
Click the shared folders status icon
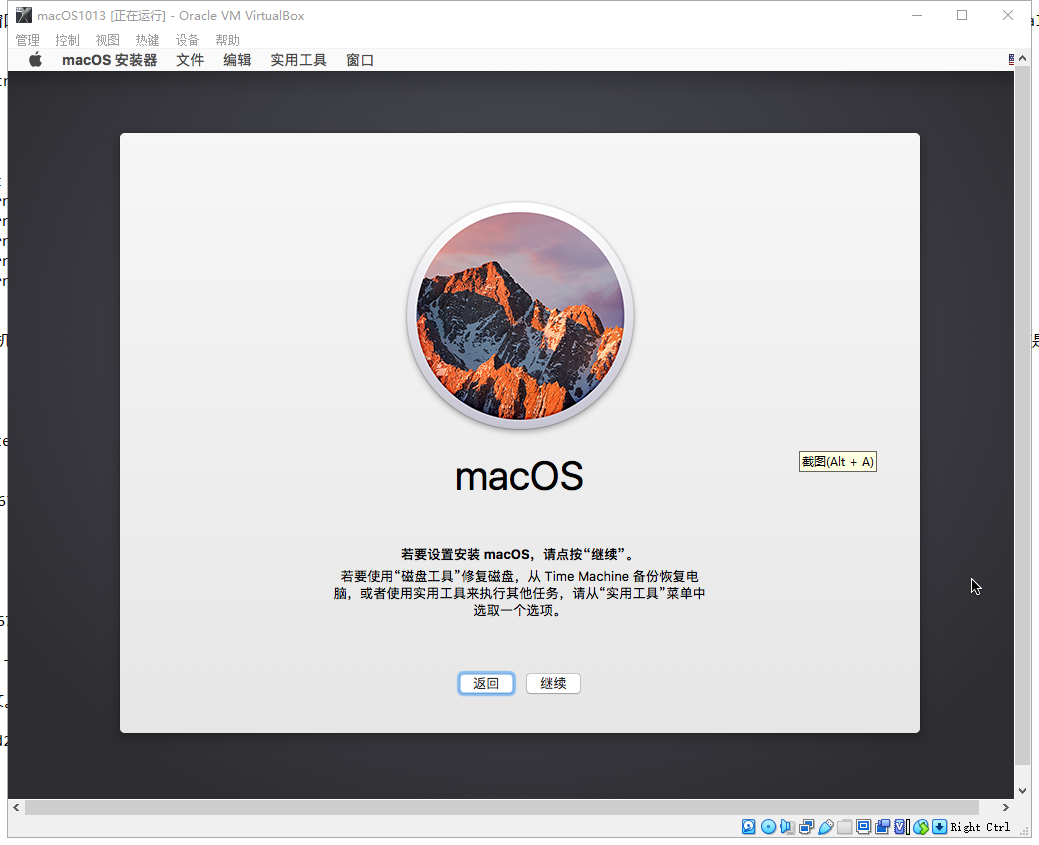click(x=844, y=826)
